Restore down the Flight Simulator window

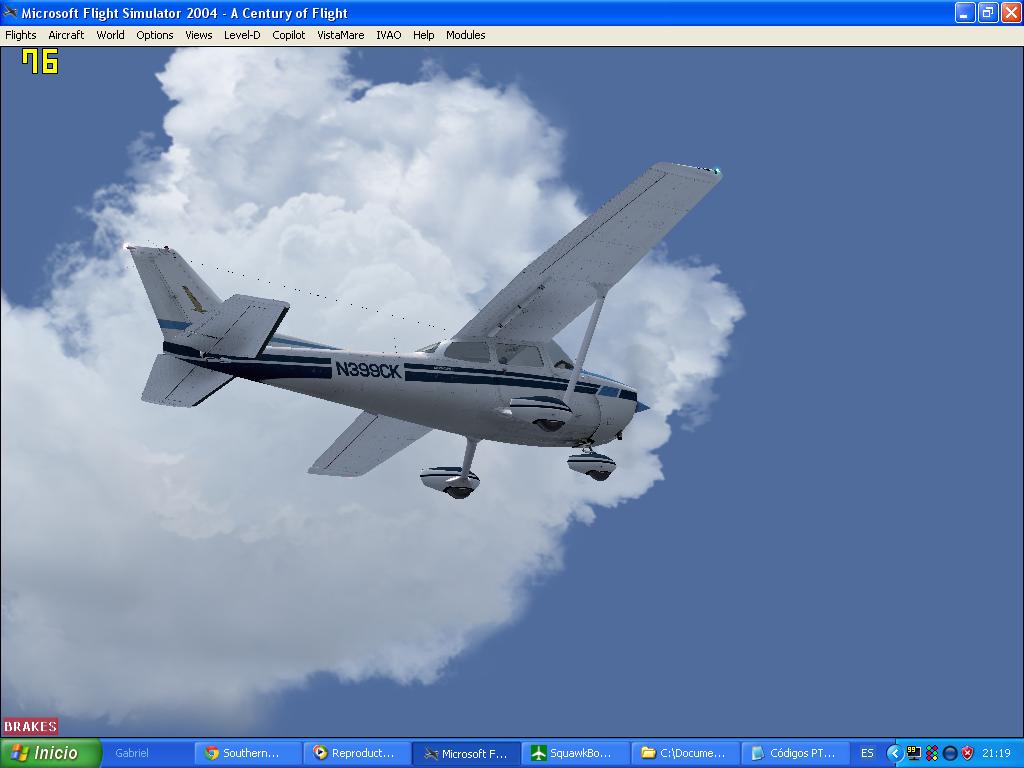(988, 12)
